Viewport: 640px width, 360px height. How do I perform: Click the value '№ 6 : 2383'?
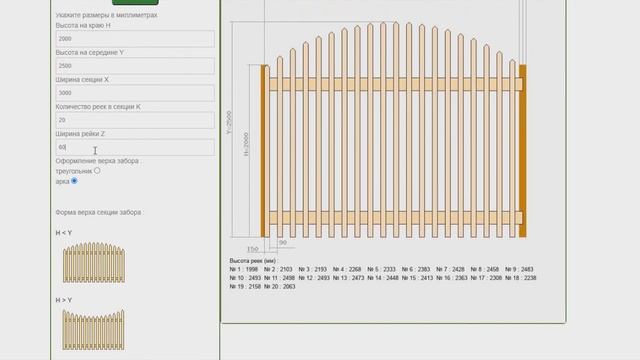(416, 269)
